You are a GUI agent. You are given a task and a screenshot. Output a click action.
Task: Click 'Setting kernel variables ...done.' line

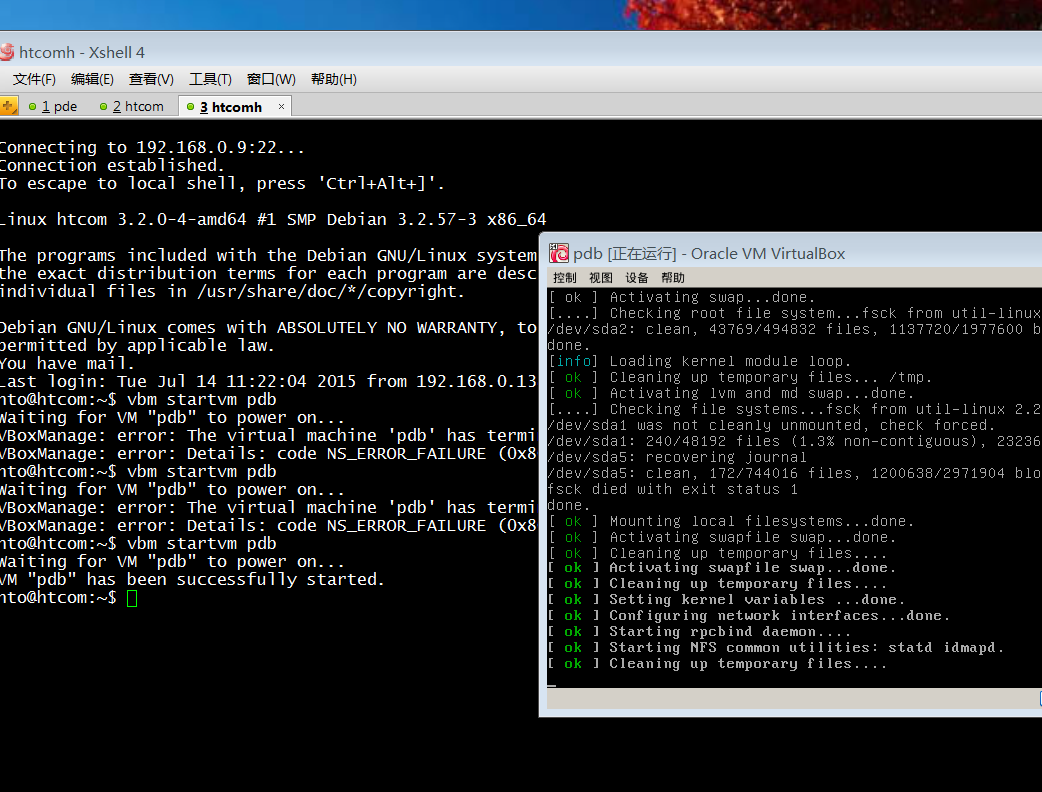pyautogui.click(x=726, y=600)
